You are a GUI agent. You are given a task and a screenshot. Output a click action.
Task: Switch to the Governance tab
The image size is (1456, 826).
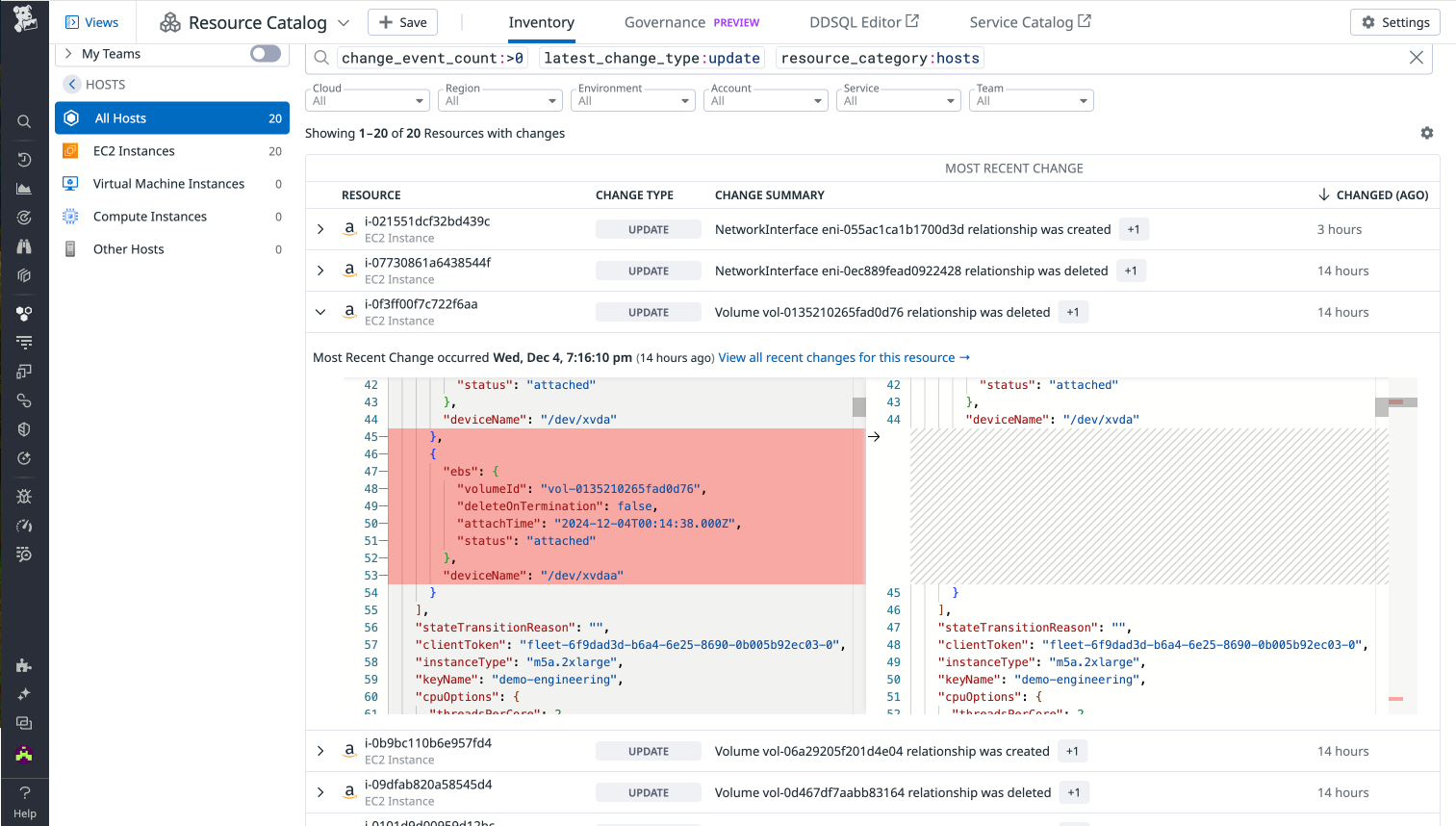click(662, 21)
